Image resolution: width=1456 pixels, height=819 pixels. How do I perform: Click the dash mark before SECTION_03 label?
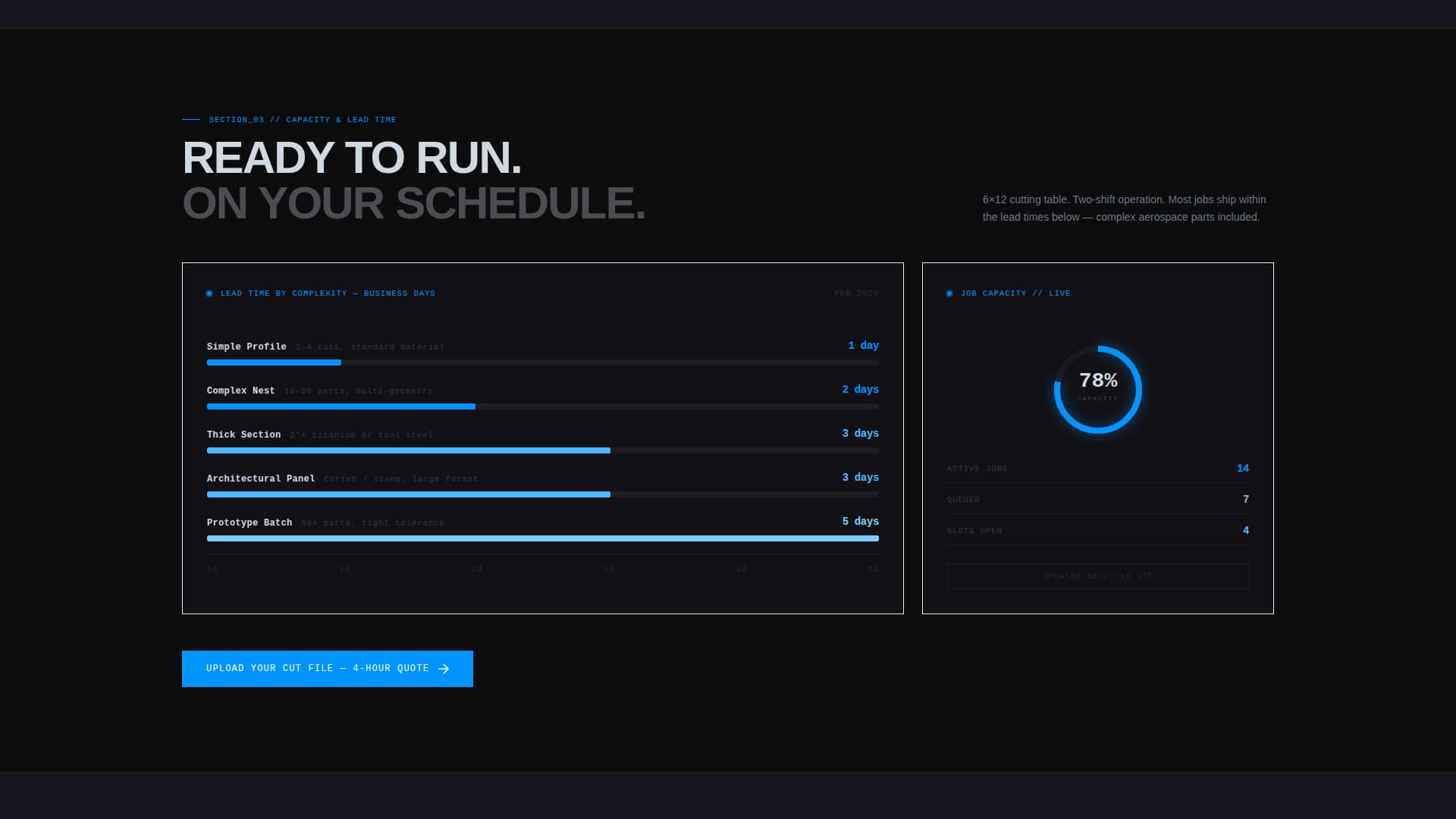point(190,119)
